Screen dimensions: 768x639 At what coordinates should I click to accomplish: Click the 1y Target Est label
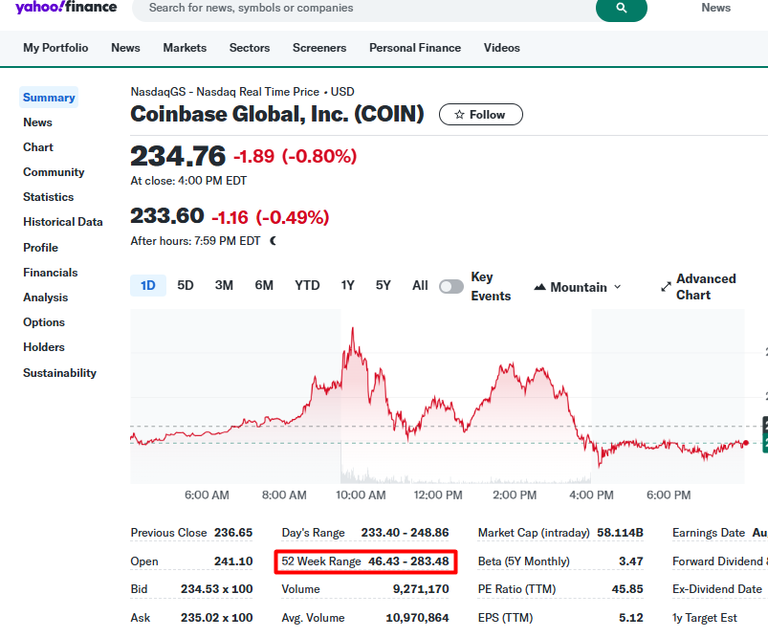pyautogui.click(x=704, y=618)
